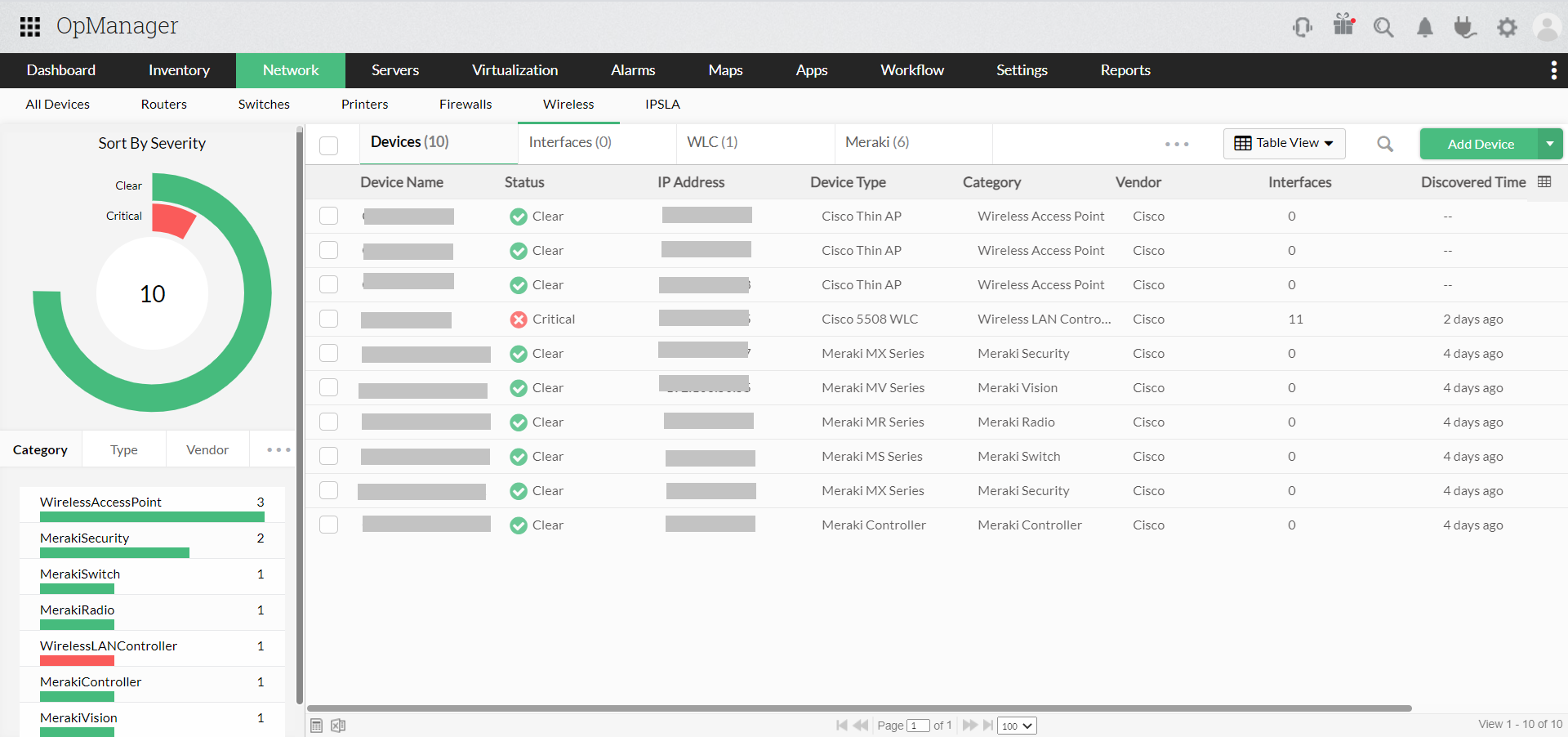Open the column chooser grid icon
The image size is (1568, 737).
click(1544, 182)
